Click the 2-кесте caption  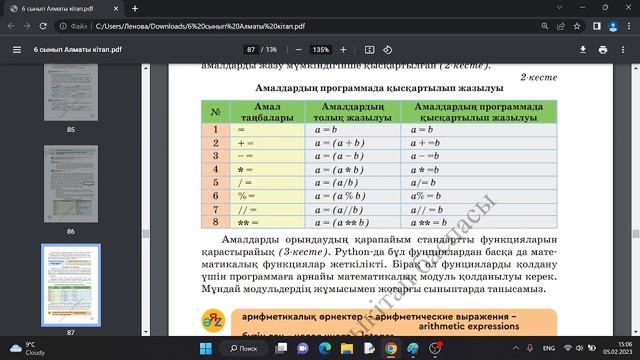pyautogui.click(x=539, y=77)
